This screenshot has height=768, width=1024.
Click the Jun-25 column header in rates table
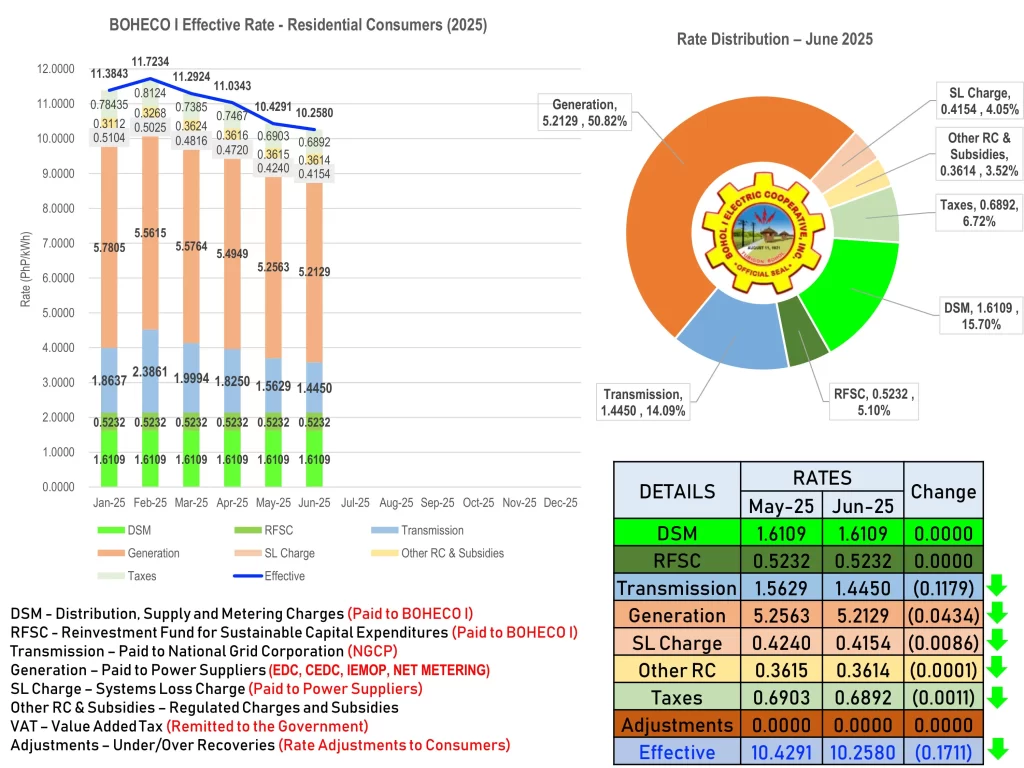[x=862, y=505]
